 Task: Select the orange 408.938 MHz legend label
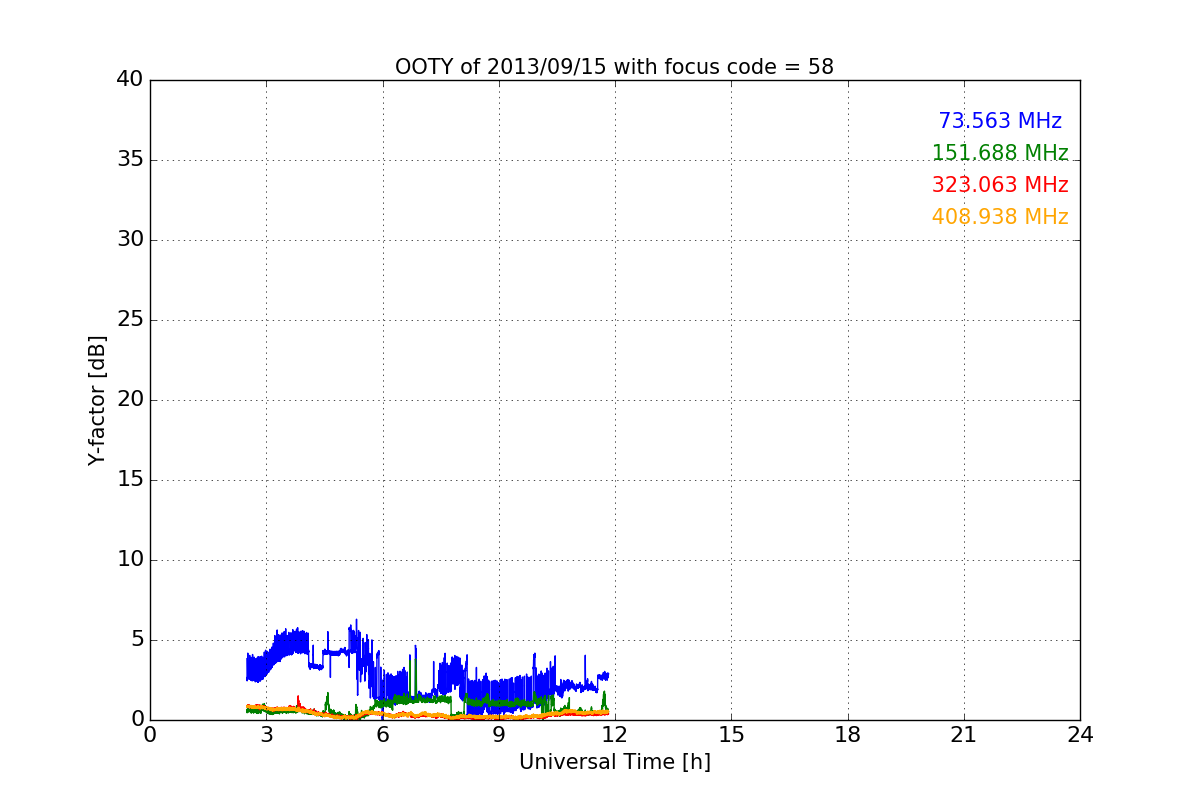coord(1000,217)
